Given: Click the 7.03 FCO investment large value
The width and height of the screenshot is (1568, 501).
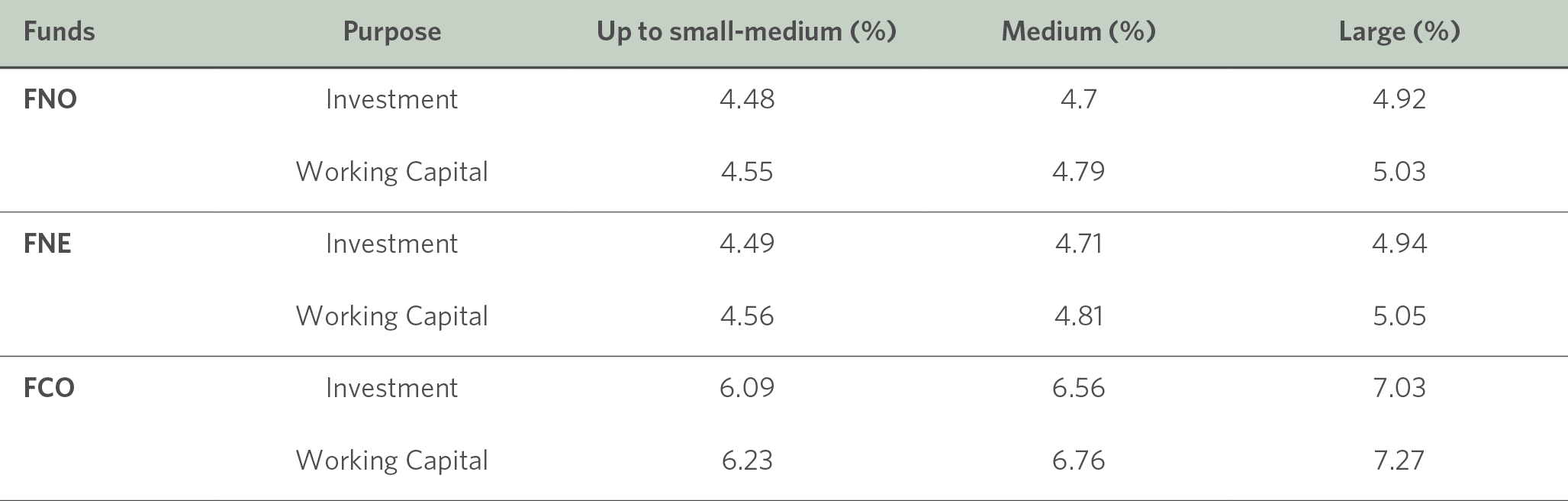Looking at the screenshot, I should pos(1399,388).
